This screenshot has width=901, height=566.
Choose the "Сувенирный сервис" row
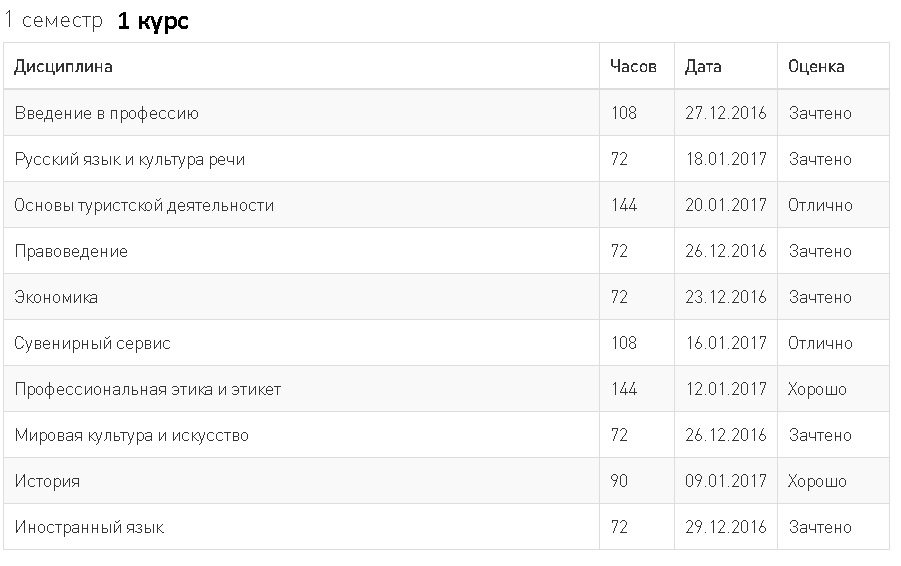(x=92, y=343)
